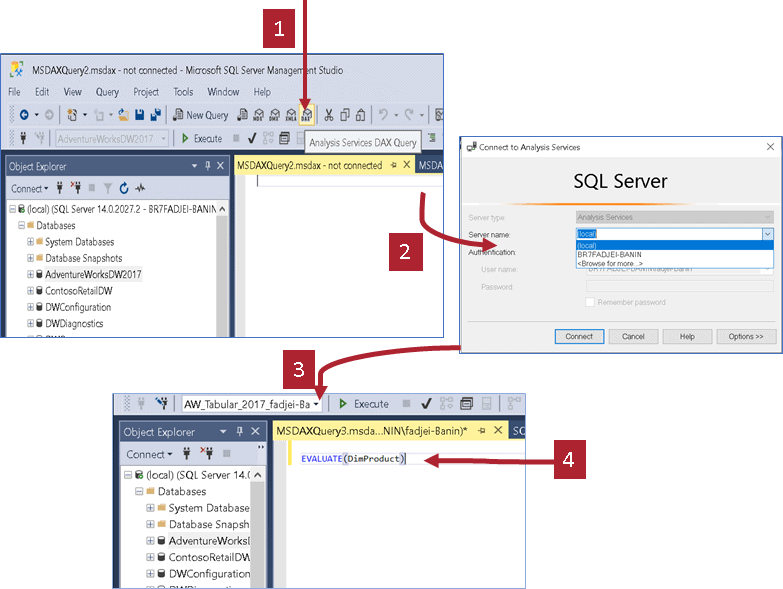This screenshot has height=589, width=783.
Task: Open the Query menu
Action: pos(107,92)
